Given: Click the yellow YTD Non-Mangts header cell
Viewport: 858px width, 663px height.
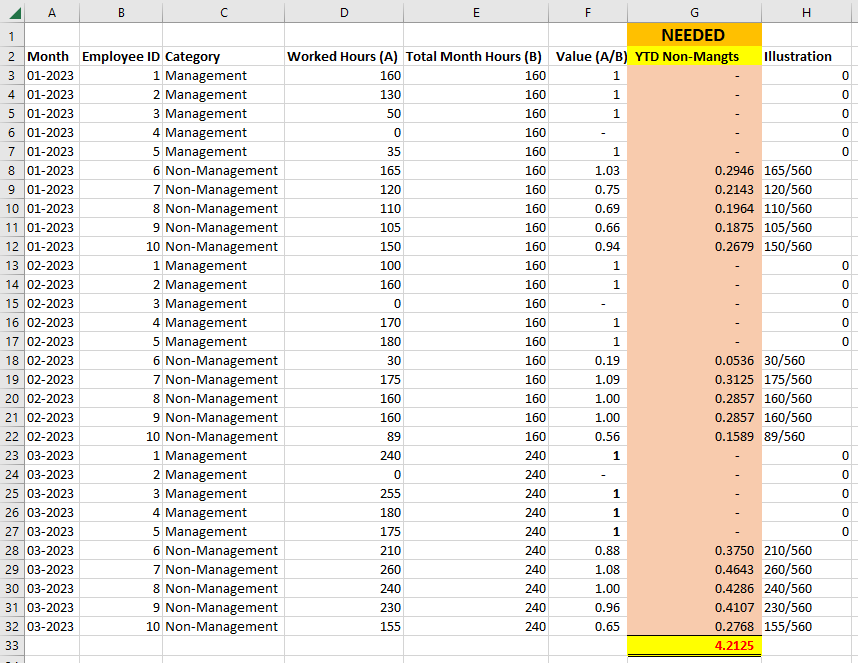Looking at the screenshot, I should click(694, 56).
